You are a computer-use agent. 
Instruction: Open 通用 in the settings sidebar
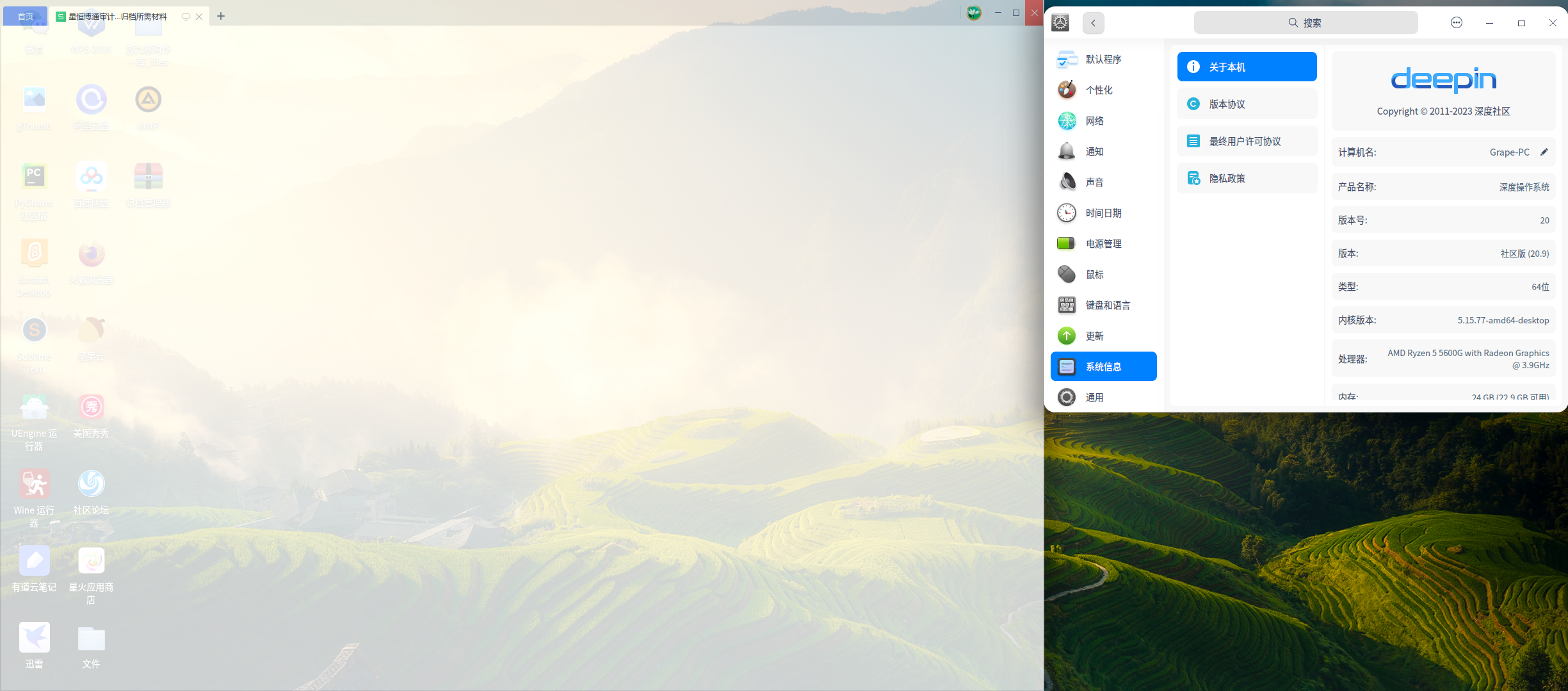[x=1104, y=398]
